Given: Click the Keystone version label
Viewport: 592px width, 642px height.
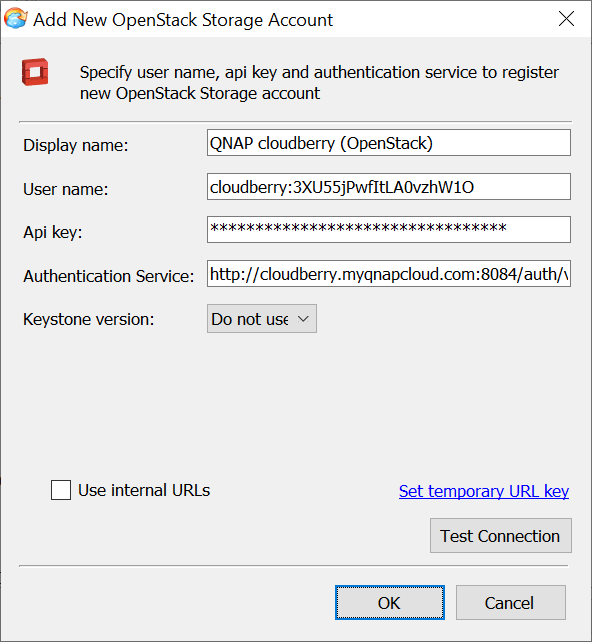Looking at the screenshot, I should [88, 319].
